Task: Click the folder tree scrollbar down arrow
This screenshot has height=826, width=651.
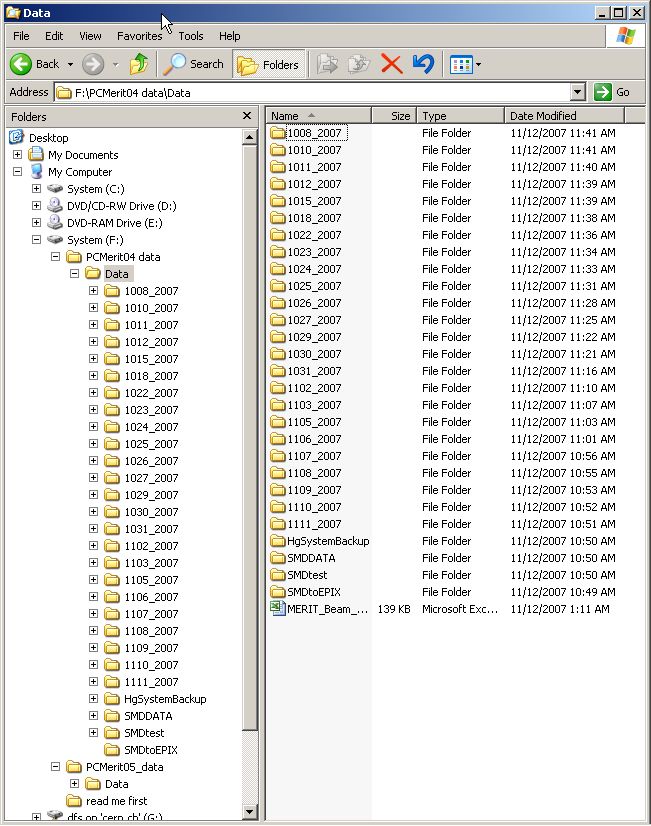Action: tap(249, 812)
